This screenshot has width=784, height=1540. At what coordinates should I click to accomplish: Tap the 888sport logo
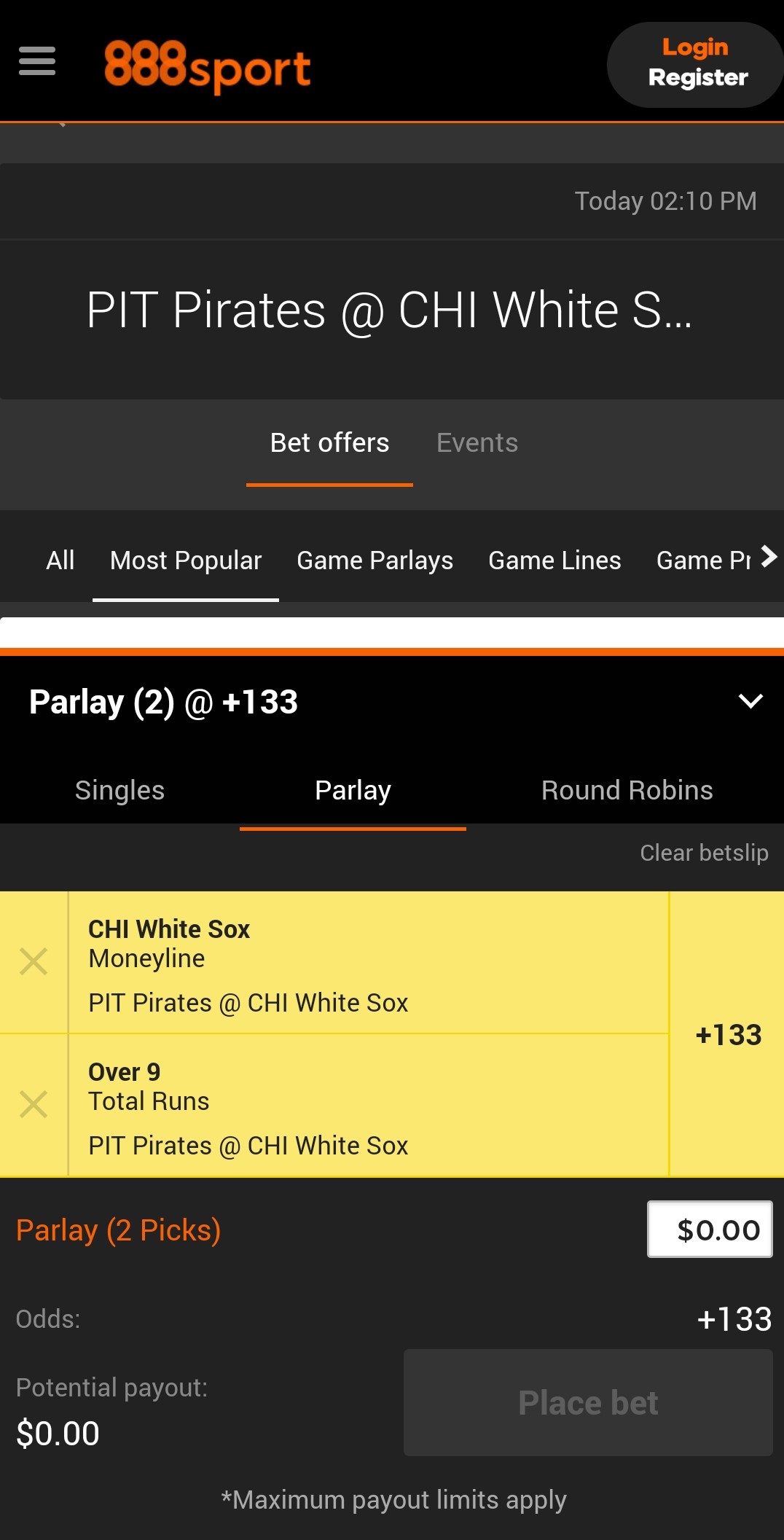[208, 66]
